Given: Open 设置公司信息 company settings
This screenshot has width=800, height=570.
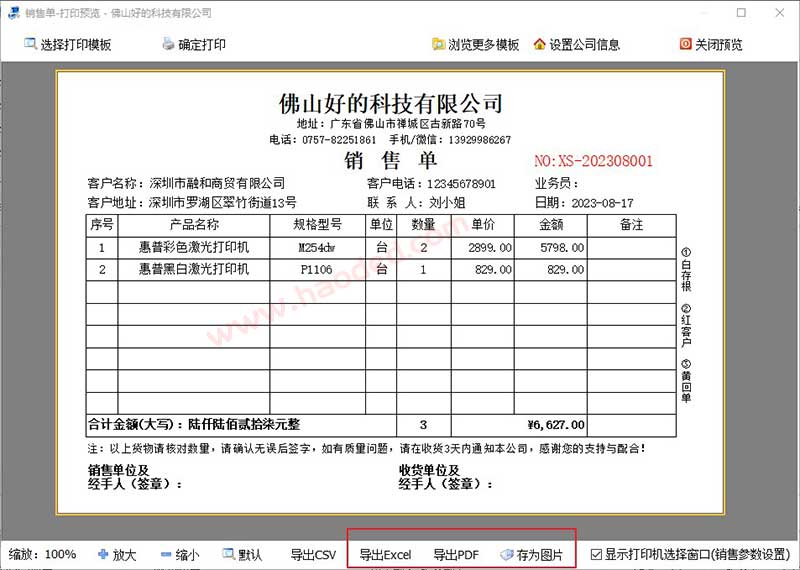Looking at the screenshot, I should 577,44.
